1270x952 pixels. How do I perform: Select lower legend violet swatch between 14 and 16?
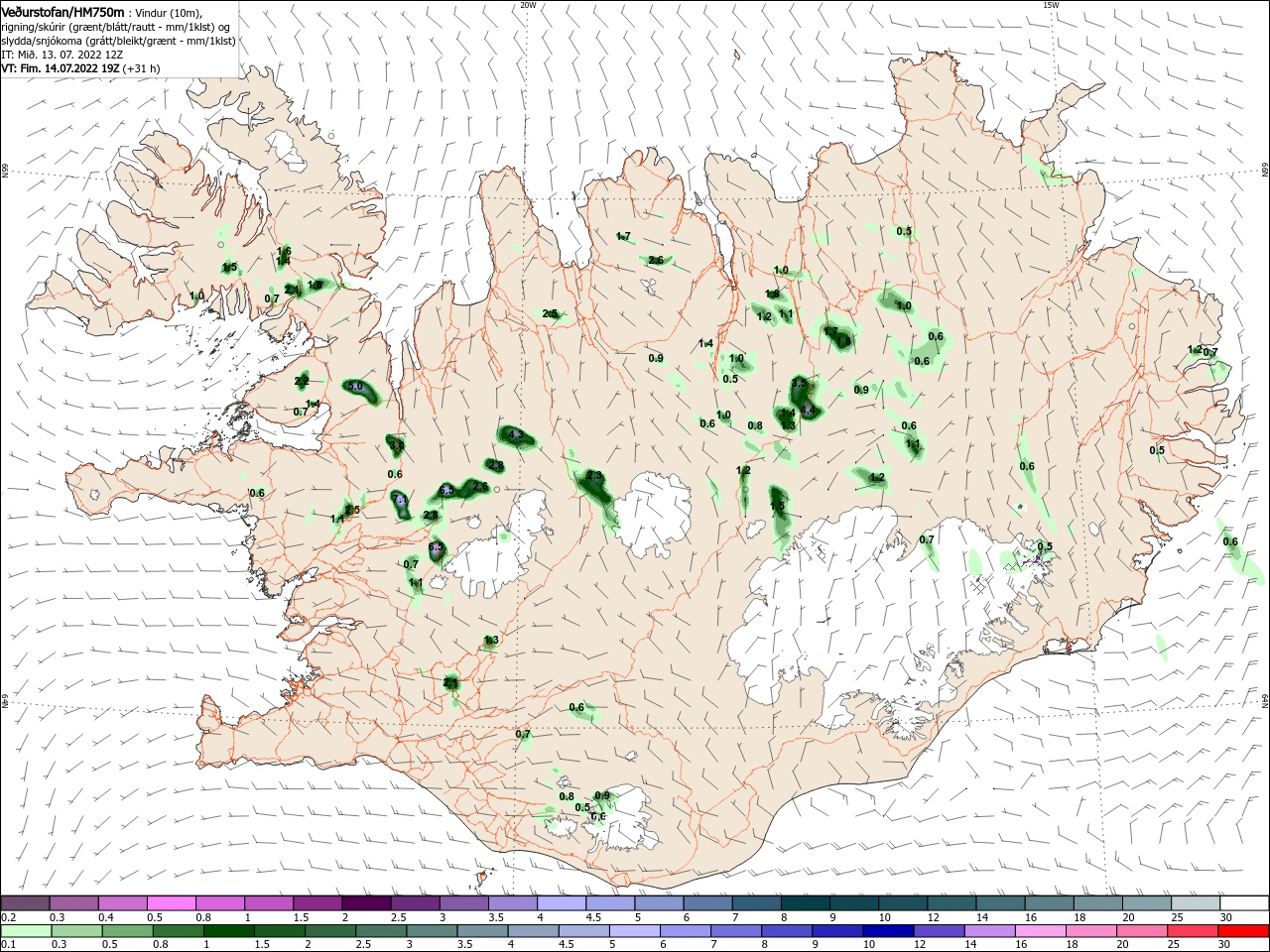(x=991, y=931)
